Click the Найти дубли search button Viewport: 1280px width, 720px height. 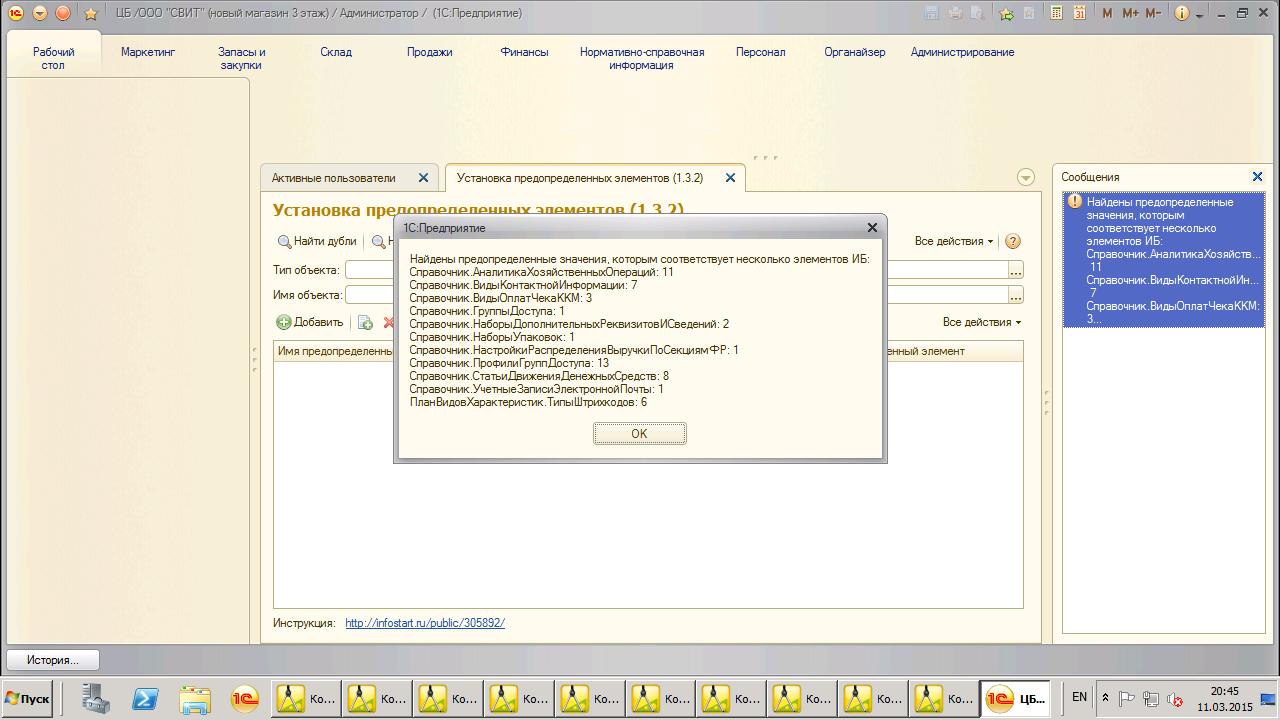pos(317,241)
